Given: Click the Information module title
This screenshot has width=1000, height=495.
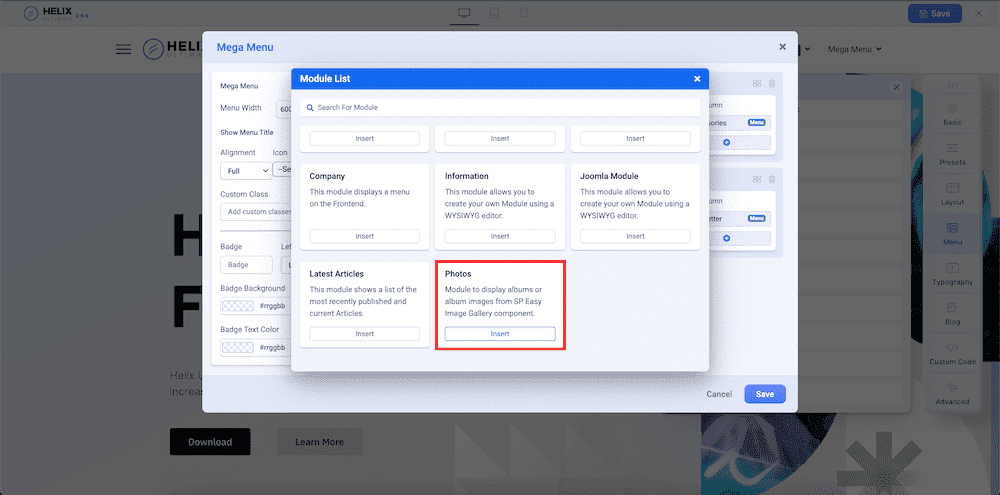Looking at the screenshot, I should coord(467,176).
